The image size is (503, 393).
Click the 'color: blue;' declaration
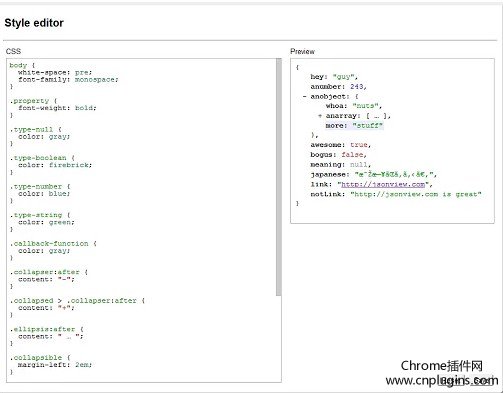[x=44, y=194]
